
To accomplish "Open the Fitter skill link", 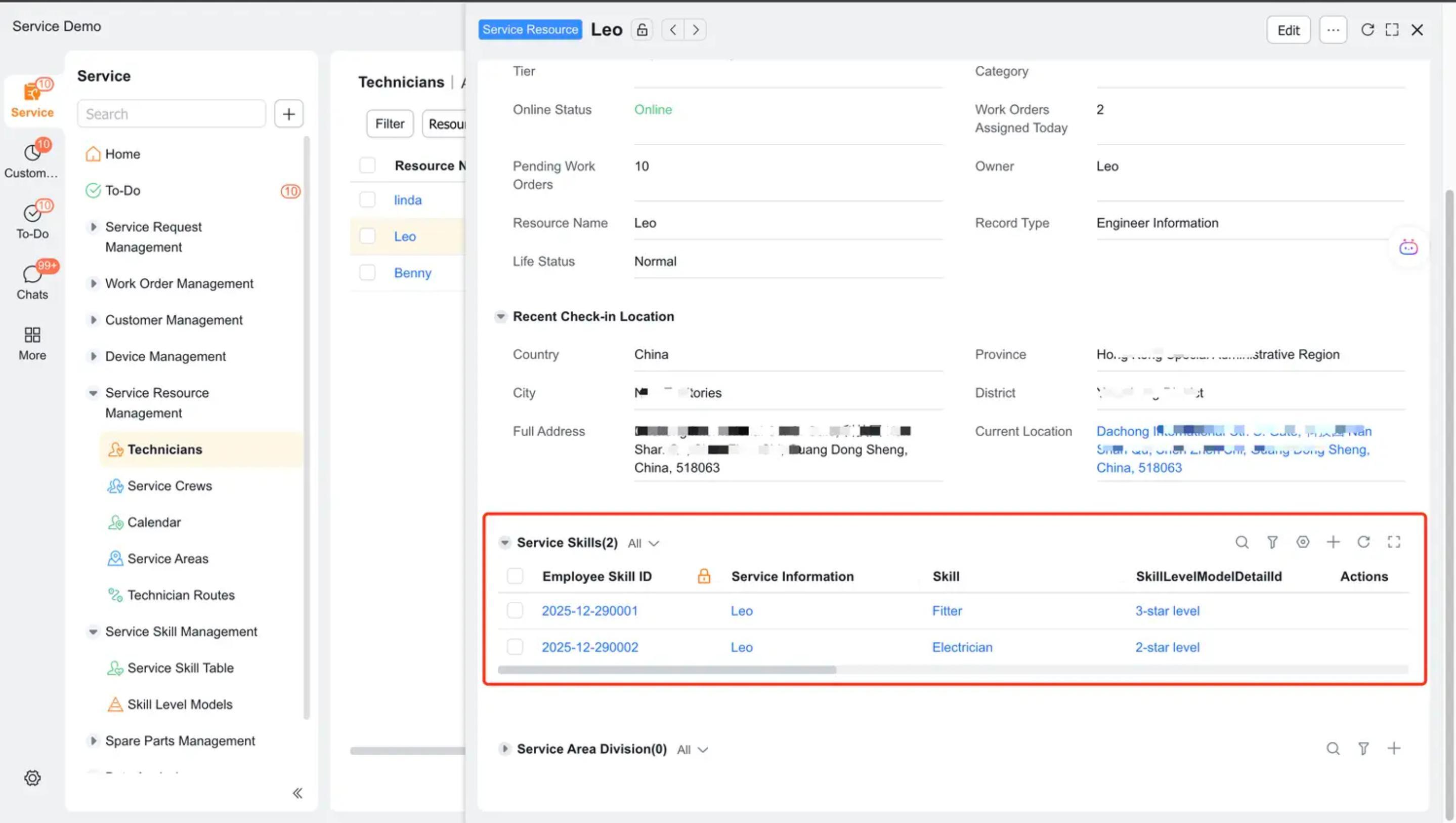I will tap(947, 611).
